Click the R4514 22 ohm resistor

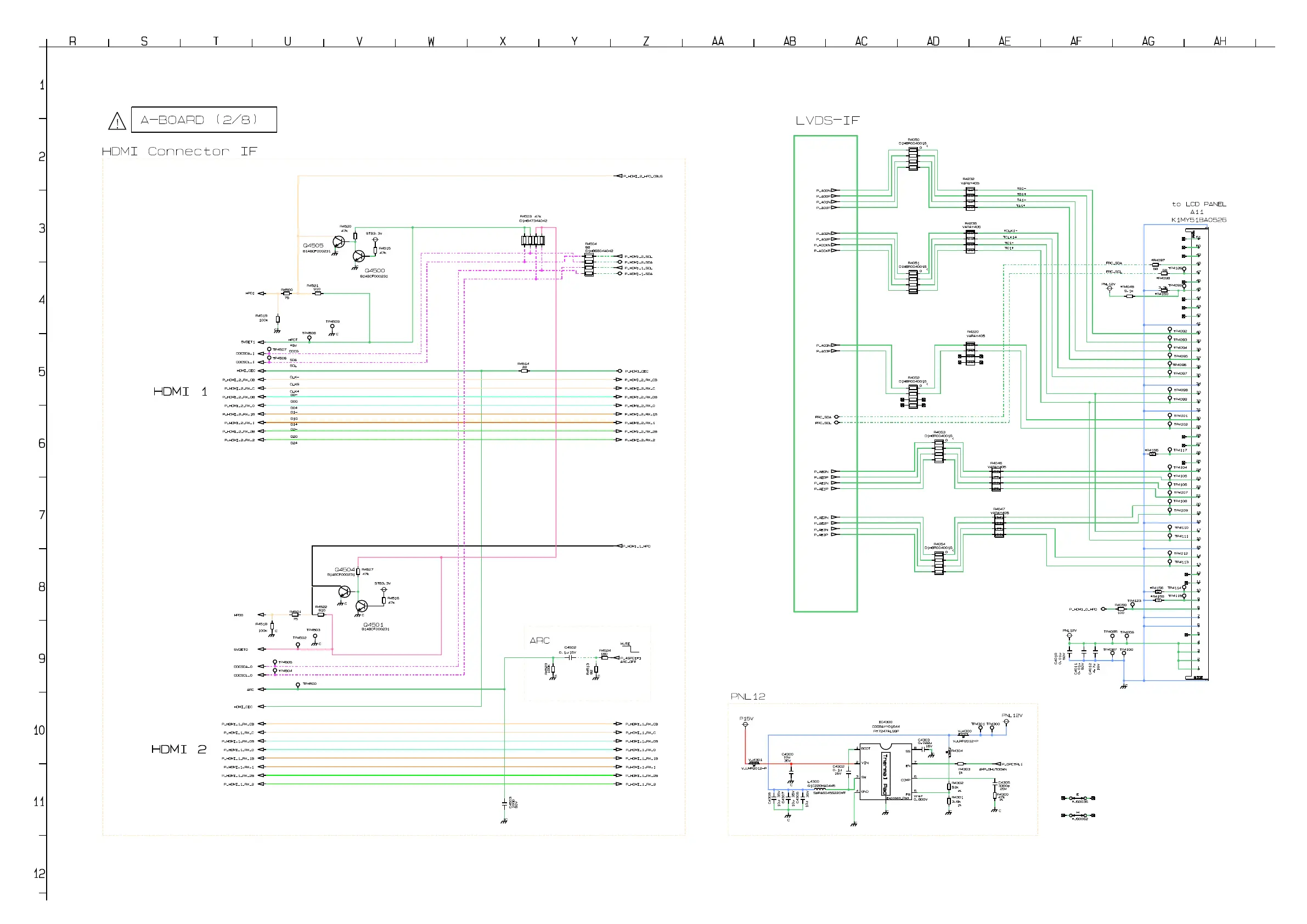coord(524,371)
